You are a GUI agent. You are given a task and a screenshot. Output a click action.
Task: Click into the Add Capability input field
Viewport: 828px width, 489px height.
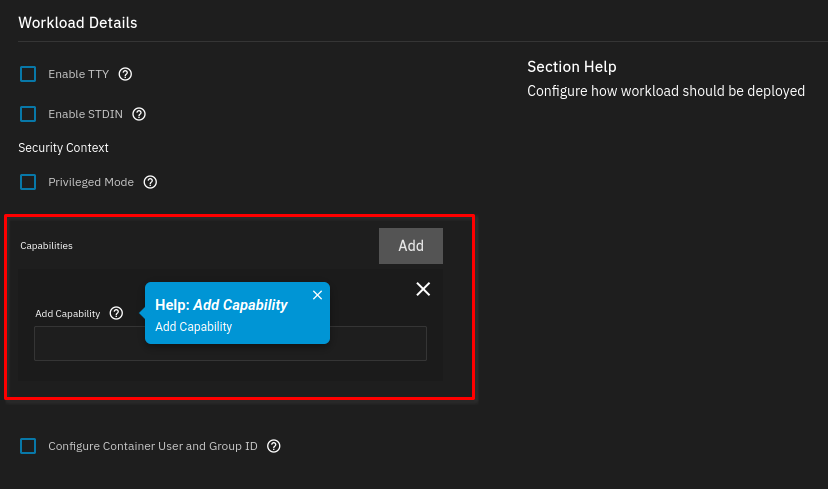[x=230, y=344]
